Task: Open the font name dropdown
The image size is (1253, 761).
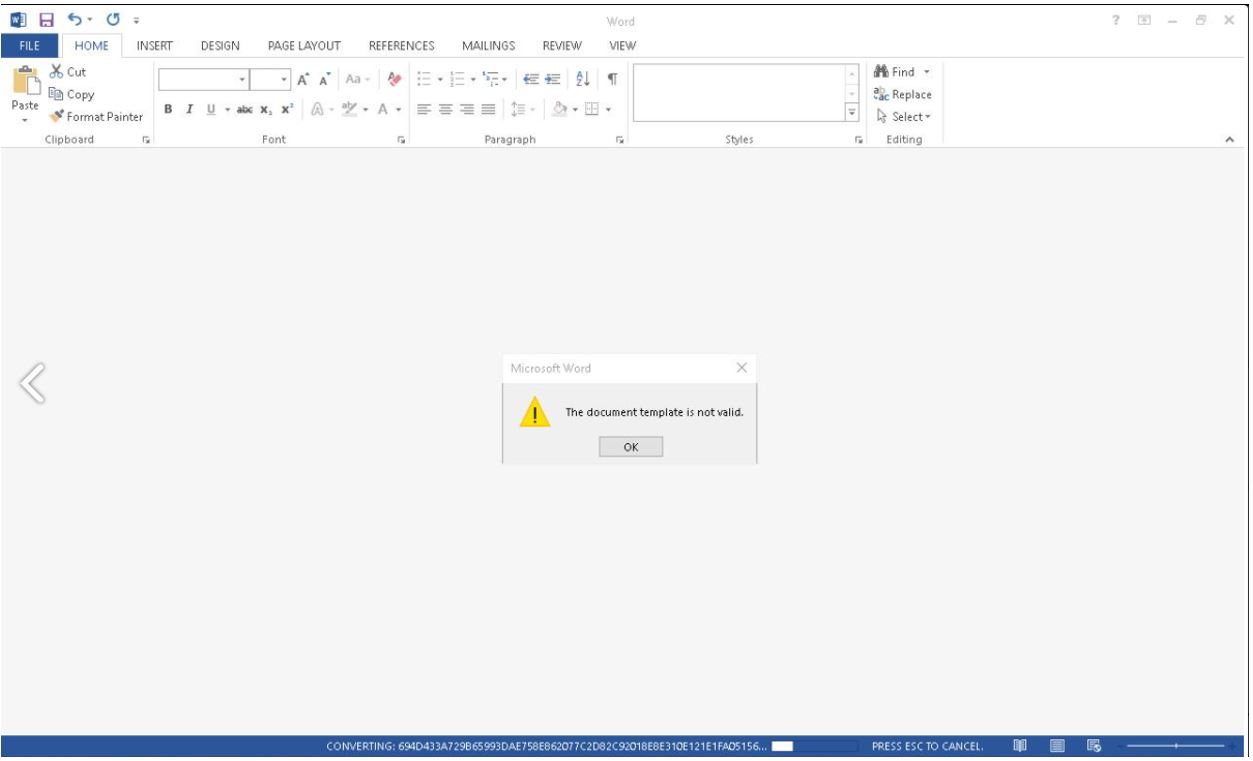Action: coord(243,78)
